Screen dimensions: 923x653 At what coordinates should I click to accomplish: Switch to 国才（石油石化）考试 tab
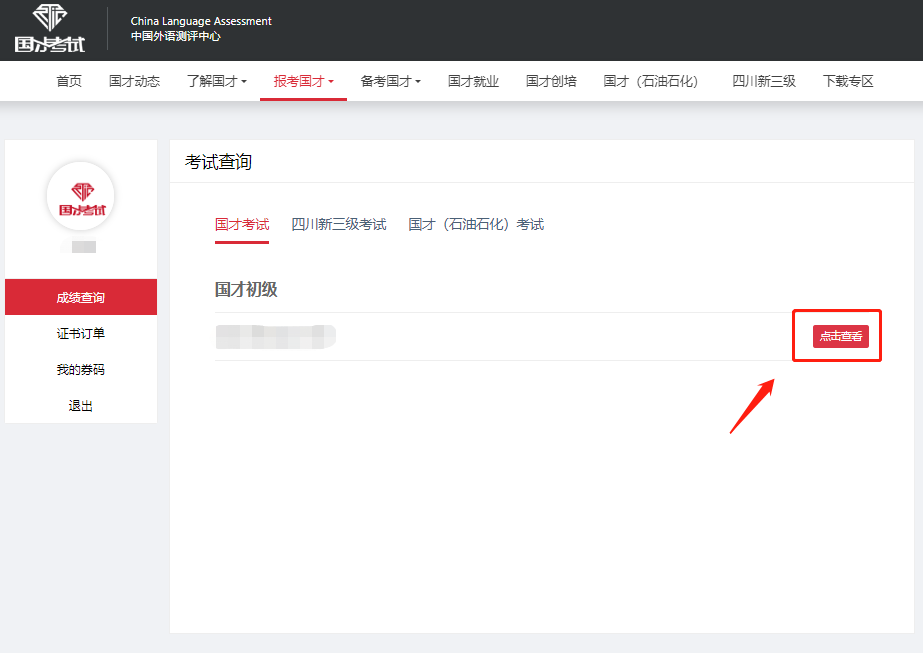(x=476, y=225)
